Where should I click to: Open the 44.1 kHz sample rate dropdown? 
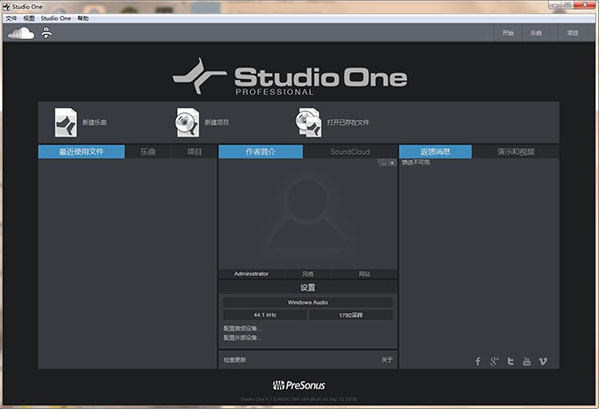(265, 315)
